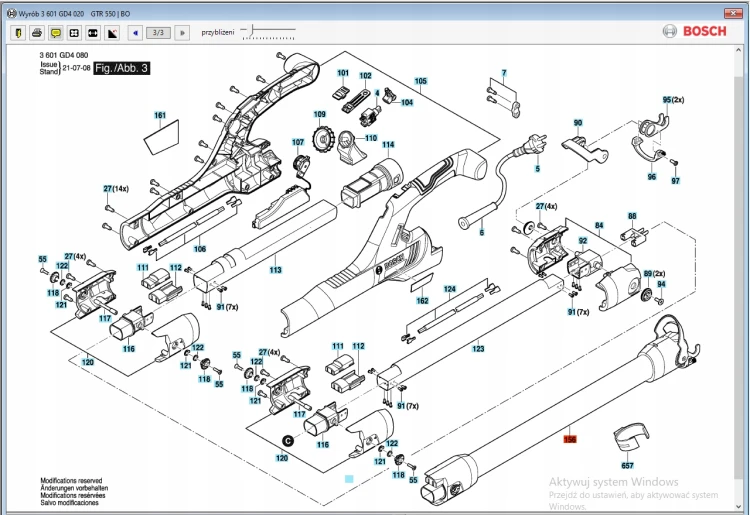
Task: Go to the previous page with the blue arrow
Action: [135, 33]
